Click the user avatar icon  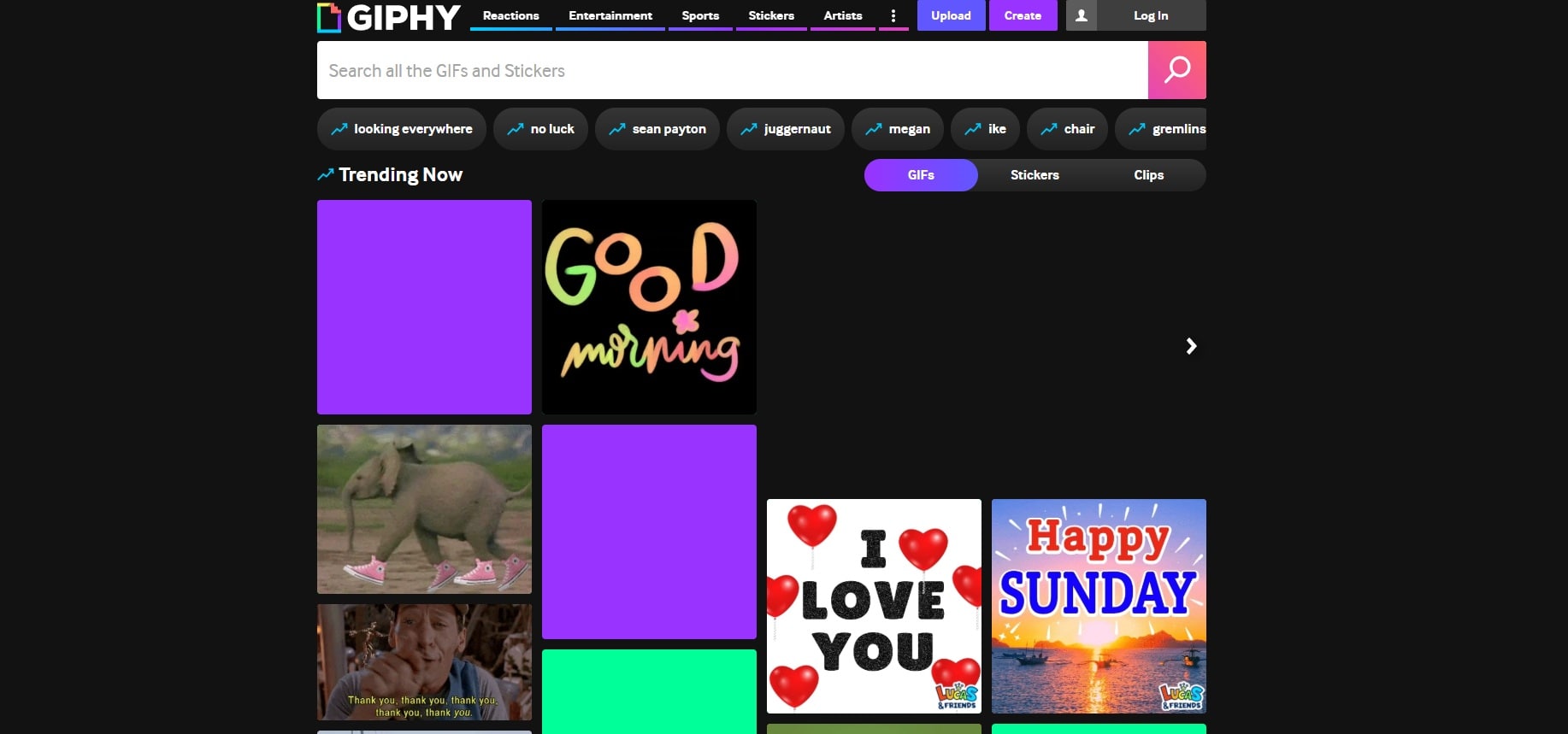(1081, 15)
